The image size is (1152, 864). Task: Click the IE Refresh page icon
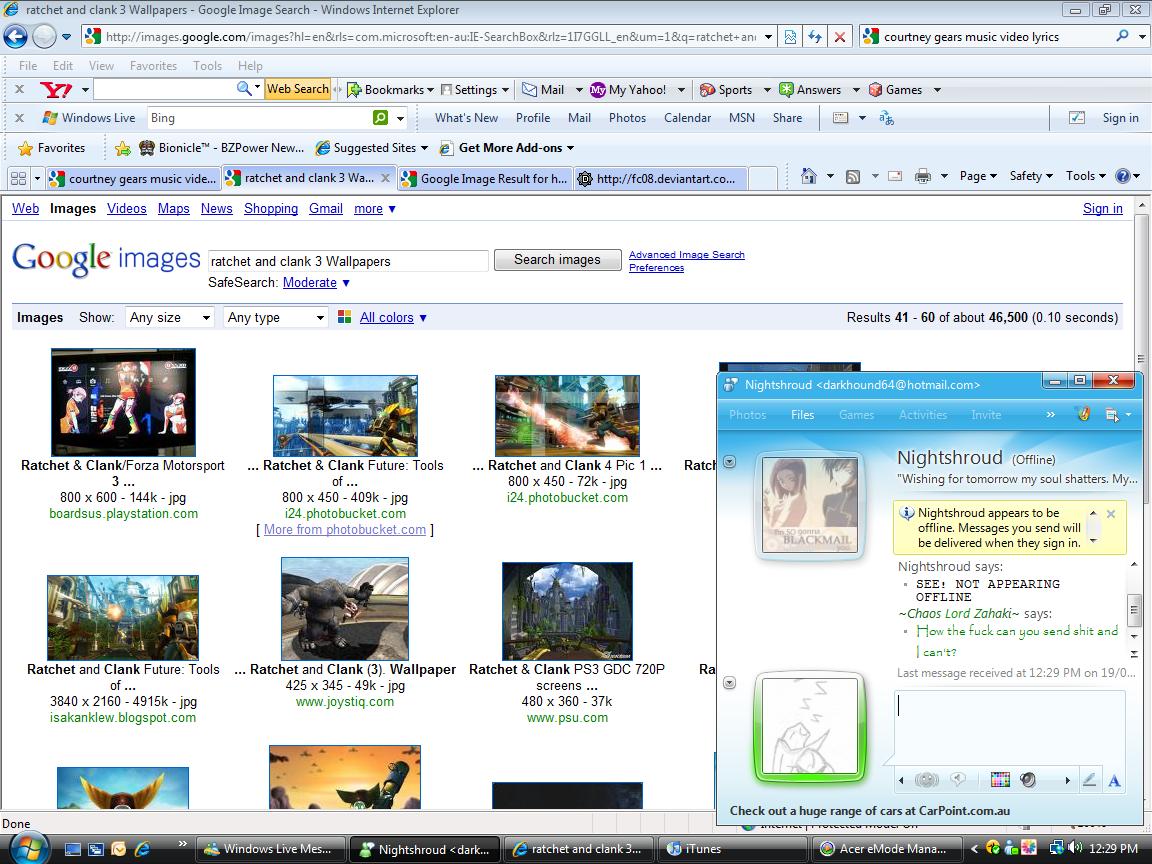815,37
